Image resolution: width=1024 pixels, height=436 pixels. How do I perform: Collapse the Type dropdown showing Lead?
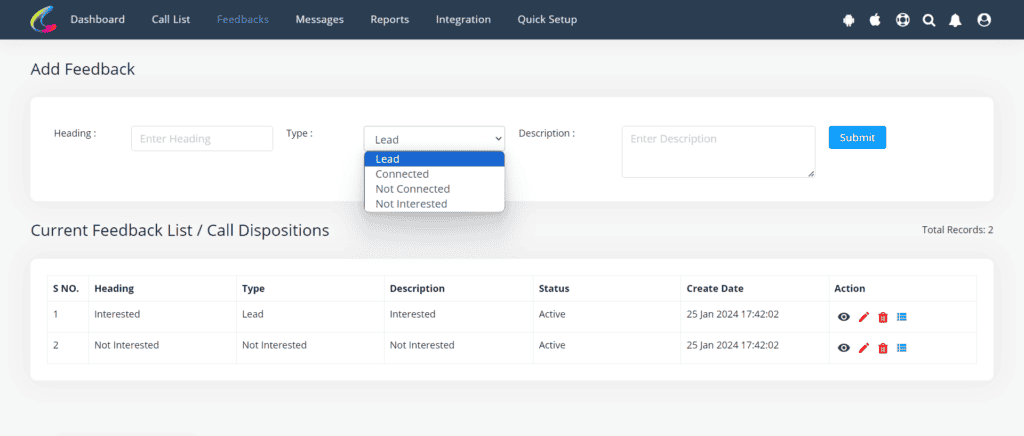(434, 139)
